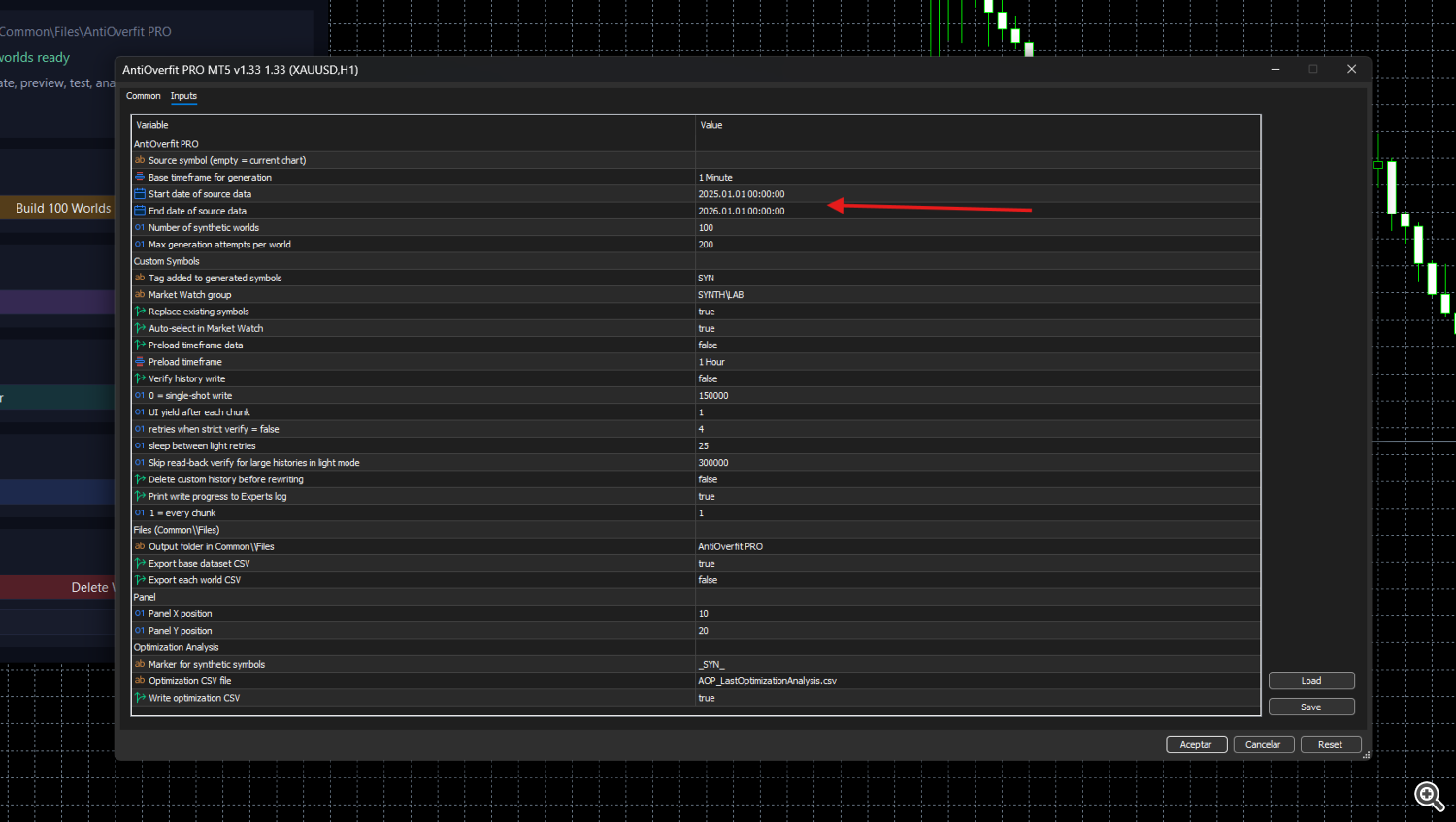Edit the Start date value 2025.01.01 00:00:00
Viewport: 1456px width, 822px height.
coord(742,194)
